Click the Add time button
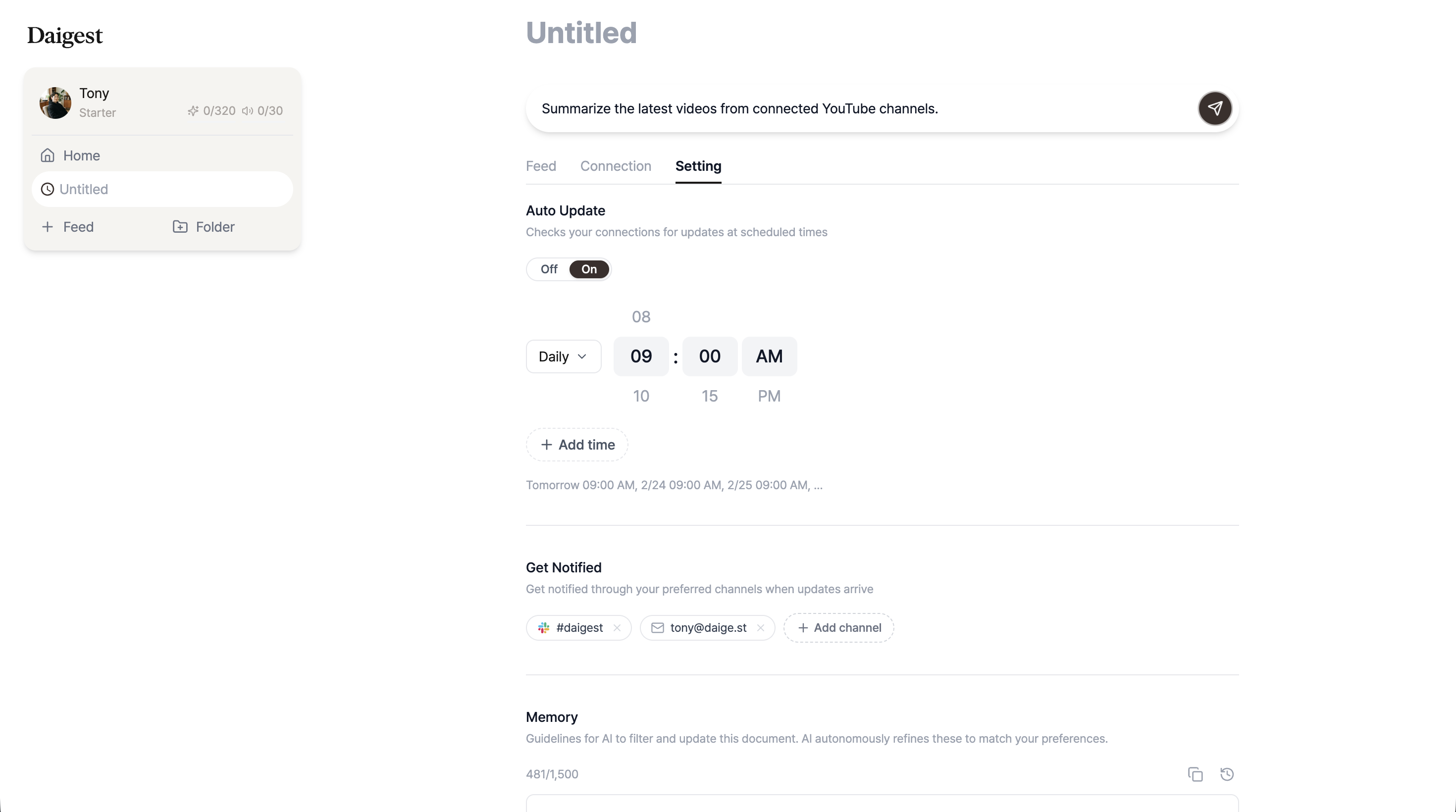 click(x=576, y=445)
